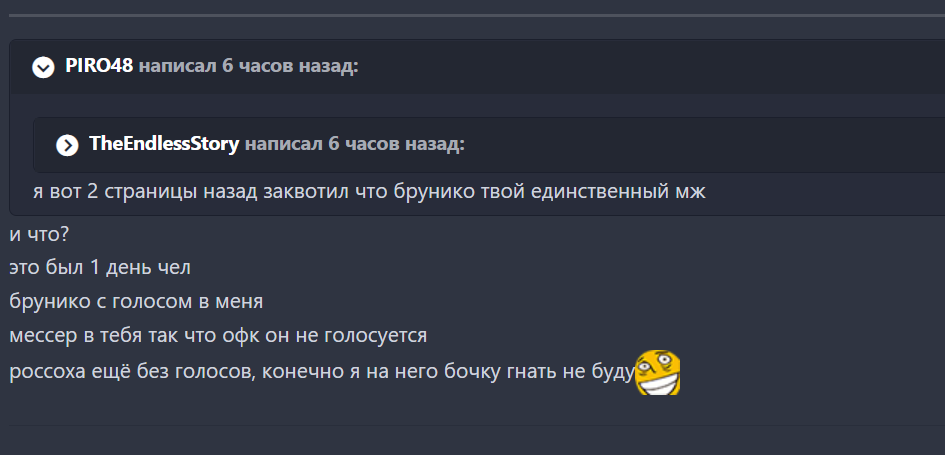Click the line 'брунико с голосом в меня'
945x455 pixels.
coord(136,301)
